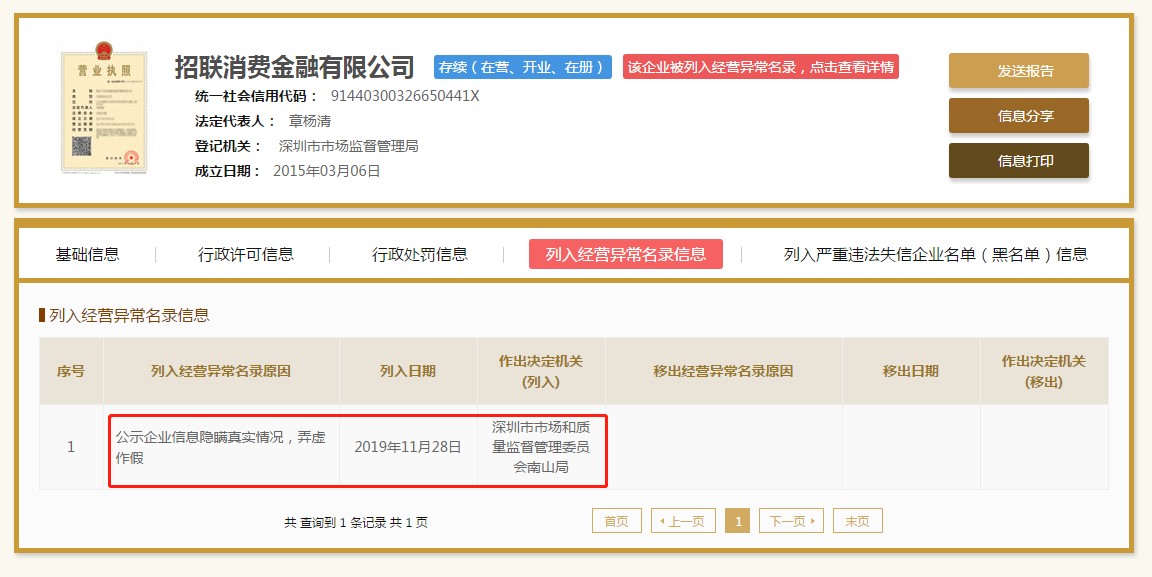This screenshot has width=1152, height=577.
Task: Switch to the 行政许可信息 tab
Action: (x=246, y=254)
